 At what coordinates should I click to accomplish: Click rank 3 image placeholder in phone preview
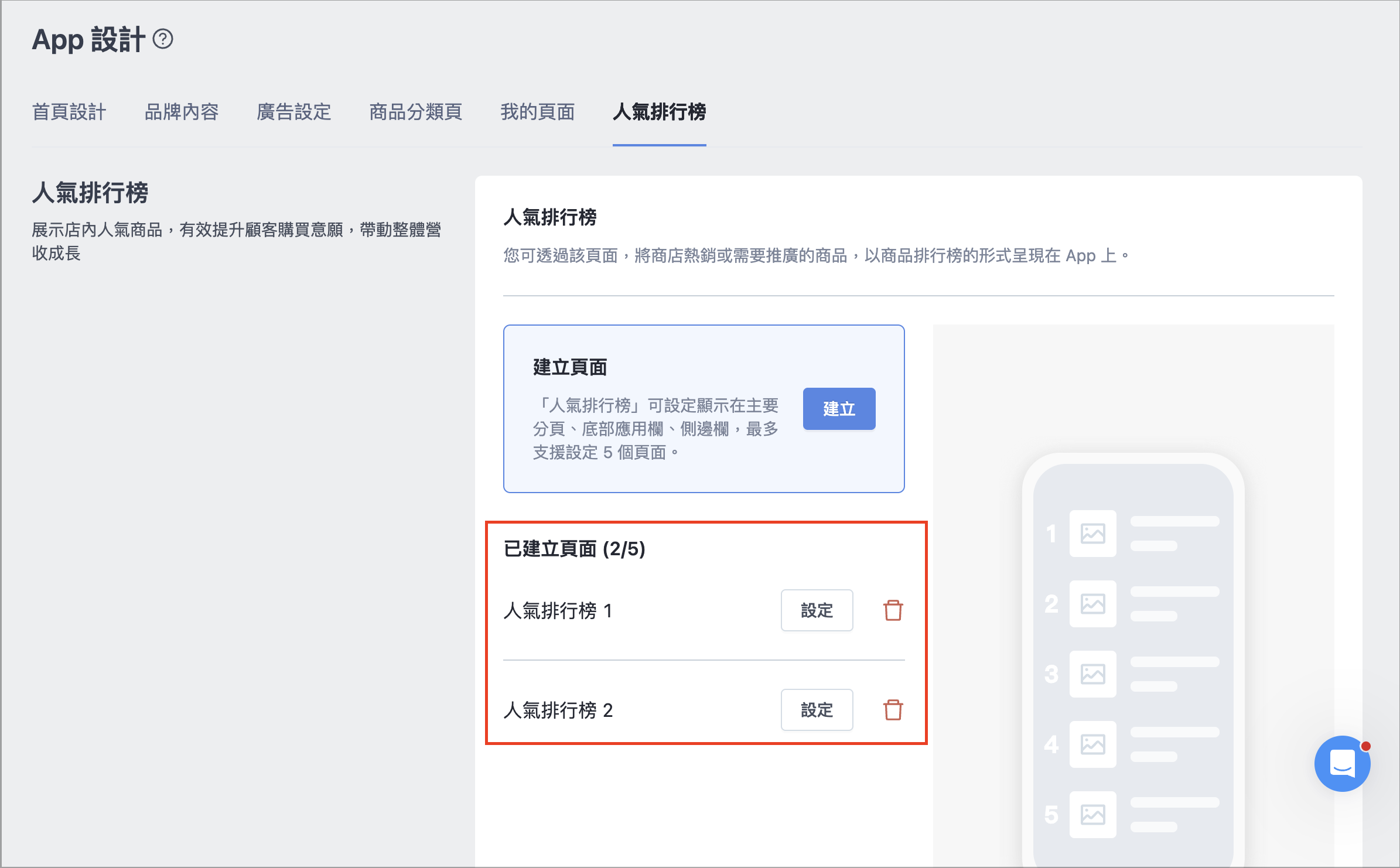[1093, 674]
